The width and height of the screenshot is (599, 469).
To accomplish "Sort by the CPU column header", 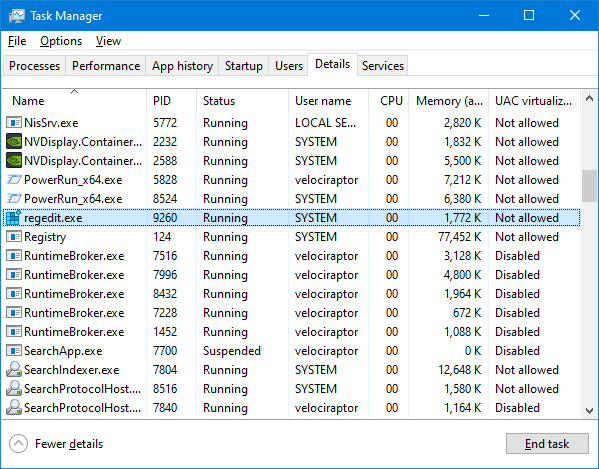I will 389,101.
